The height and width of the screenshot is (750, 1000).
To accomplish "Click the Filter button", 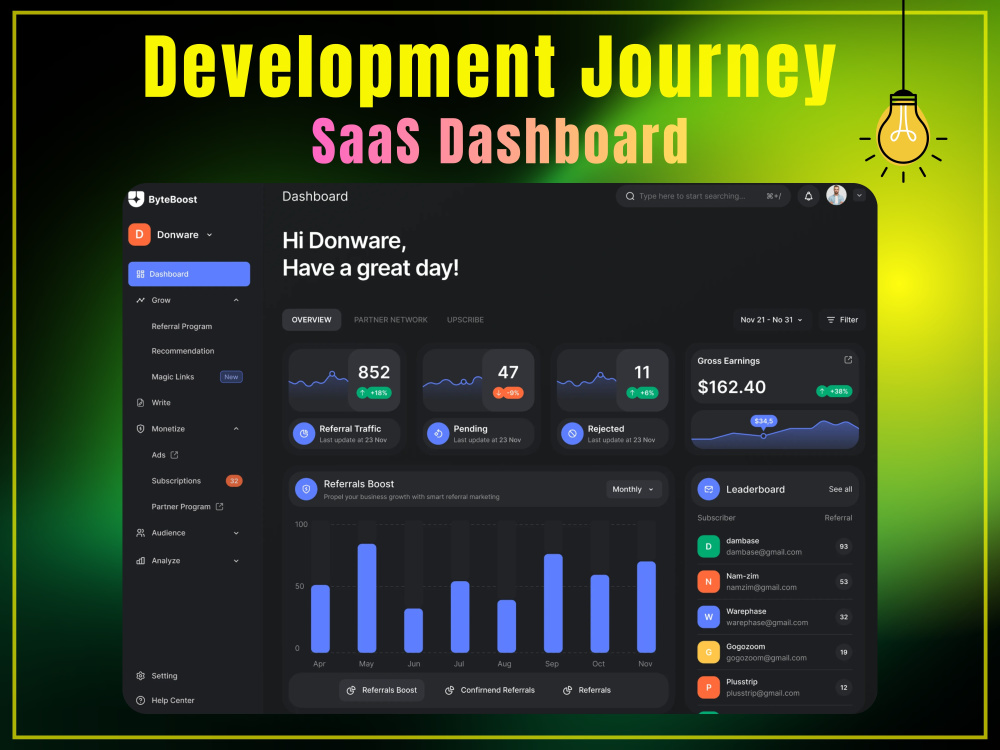I will click(842, 320).
